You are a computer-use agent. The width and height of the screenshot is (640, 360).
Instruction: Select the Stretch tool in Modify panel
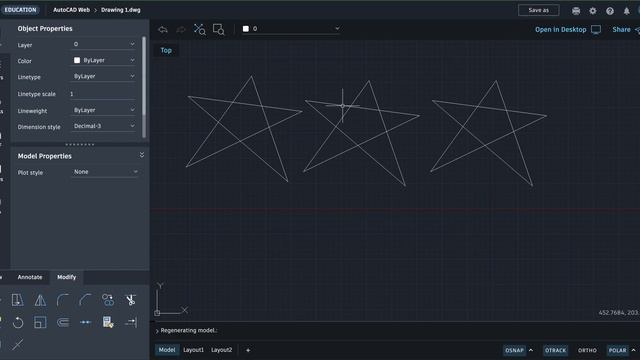click(x=17, y=300)
